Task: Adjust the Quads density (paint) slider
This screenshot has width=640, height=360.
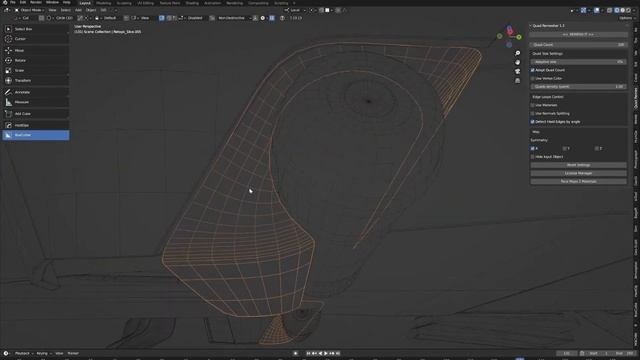Action: (578, 87)
